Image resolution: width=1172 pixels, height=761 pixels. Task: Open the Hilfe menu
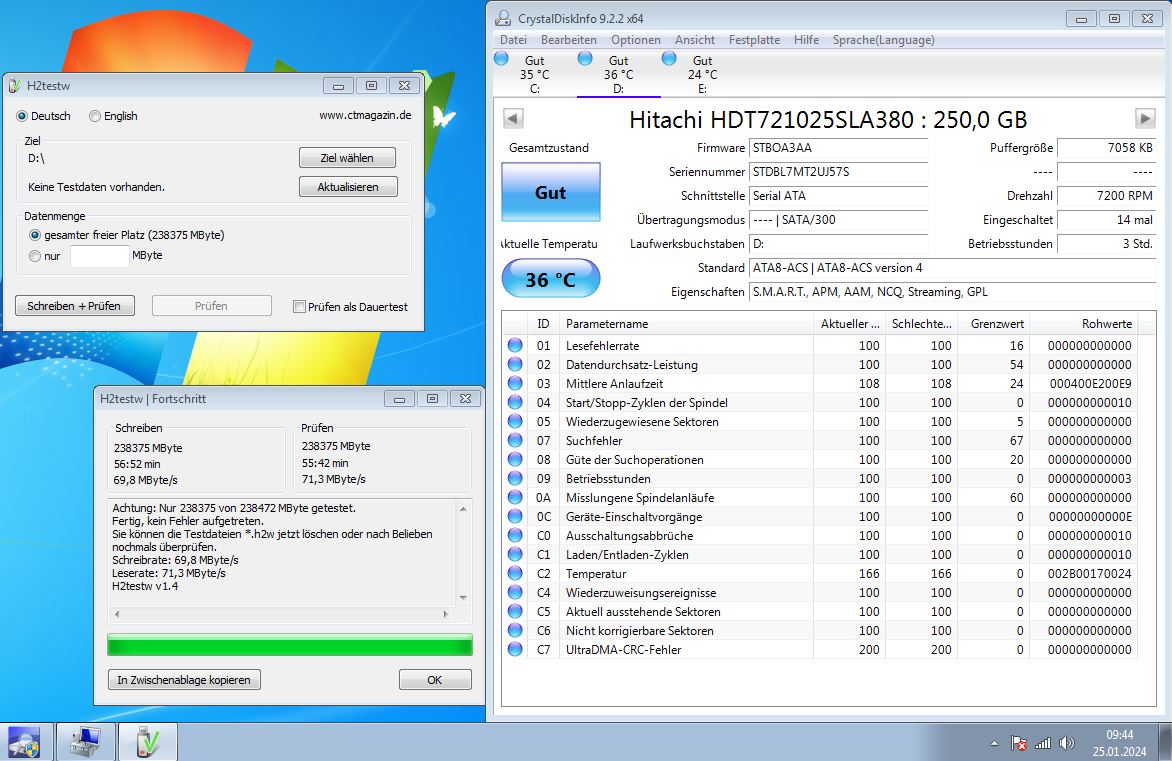coord(806,40)
